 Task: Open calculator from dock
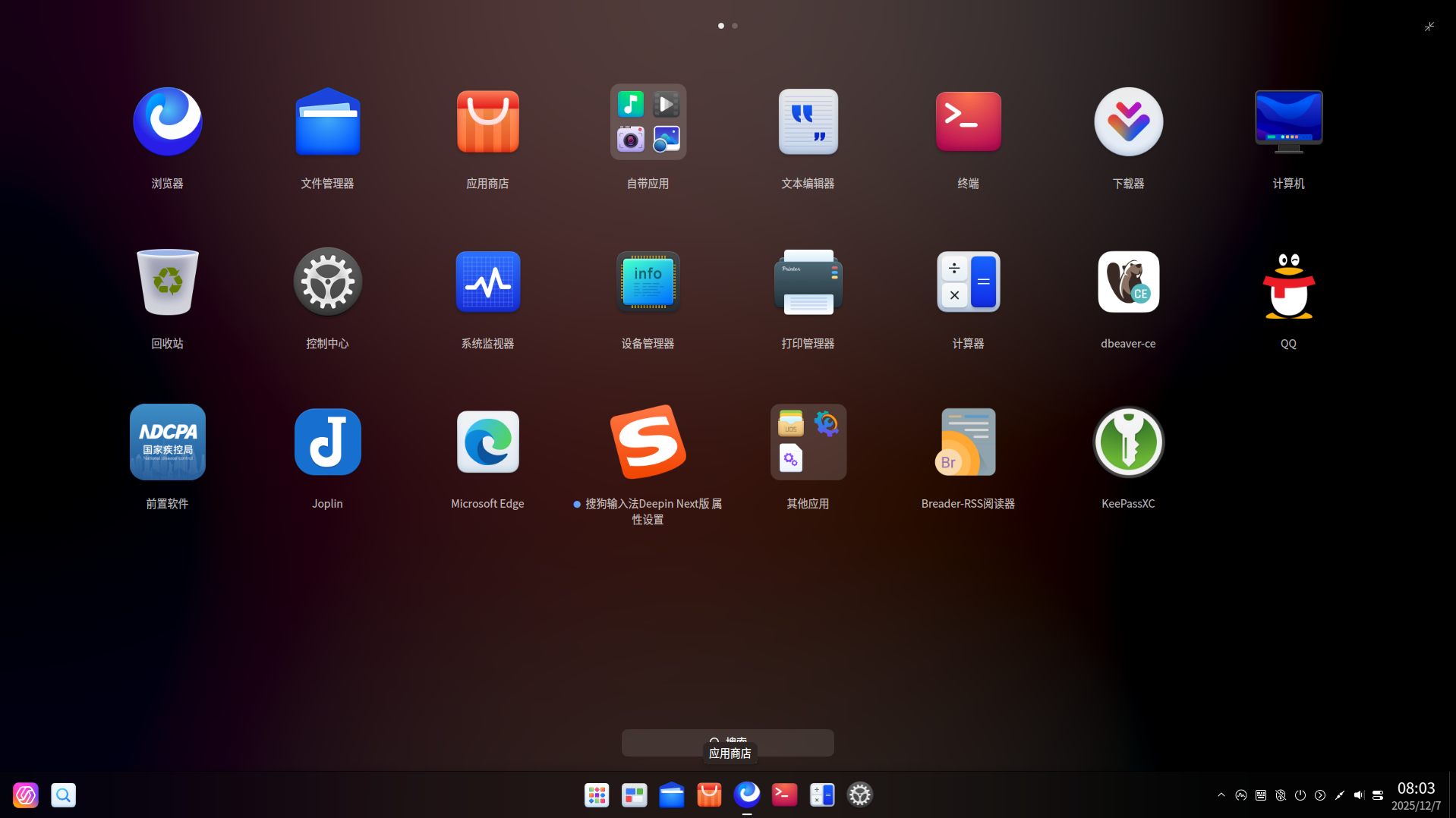(x=822, y=794)
